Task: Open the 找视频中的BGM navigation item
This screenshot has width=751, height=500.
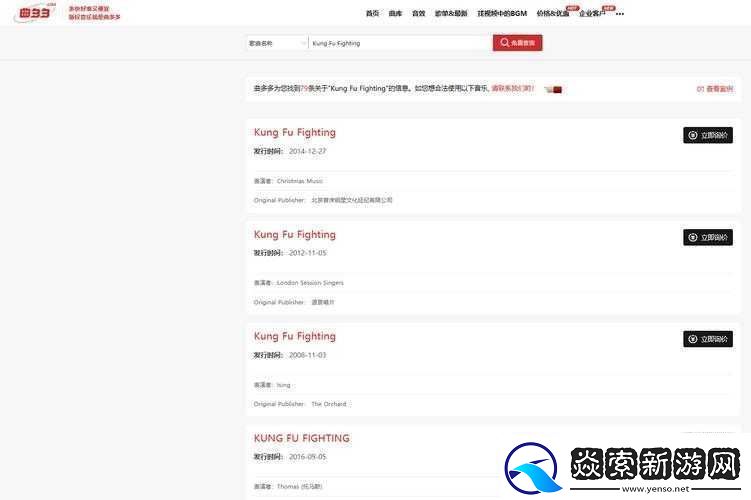Action: (502, 13)
